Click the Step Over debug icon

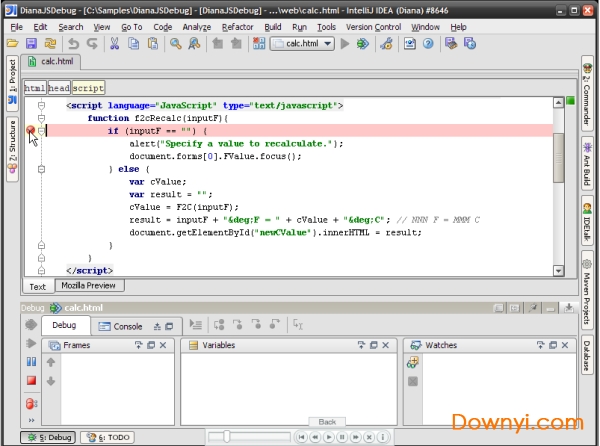click(x=219, y=325)
